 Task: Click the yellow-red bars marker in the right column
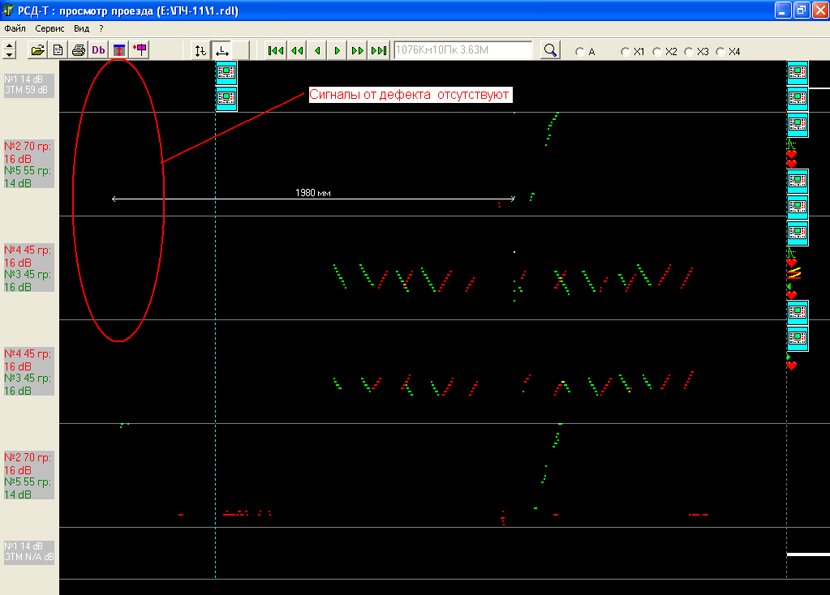pyautogui.click(x=793, y=274)
